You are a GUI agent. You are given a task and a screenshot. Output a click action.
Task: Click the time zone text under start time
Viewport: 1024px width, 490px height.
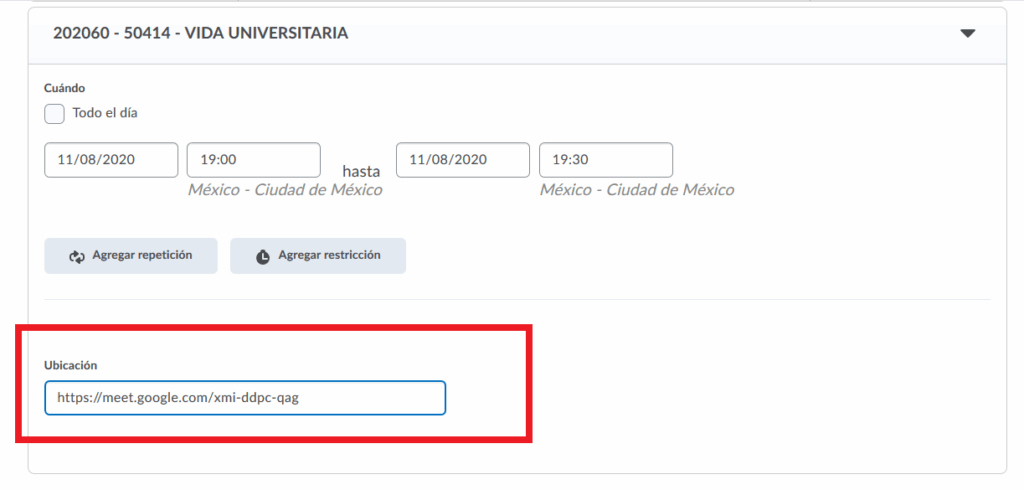(285, 190)
